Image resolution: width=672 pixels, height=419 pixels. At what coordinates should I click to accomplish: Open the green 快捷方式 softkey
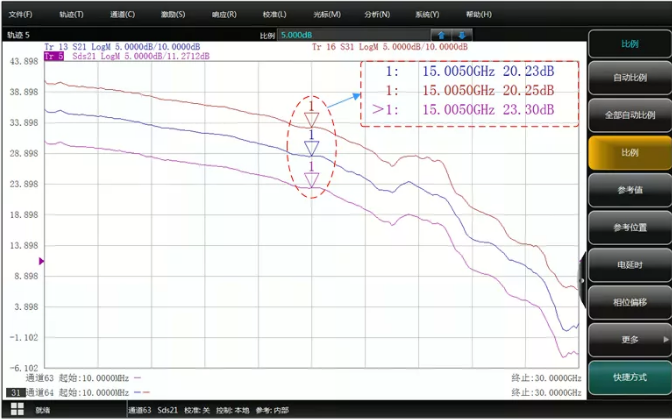630,377
